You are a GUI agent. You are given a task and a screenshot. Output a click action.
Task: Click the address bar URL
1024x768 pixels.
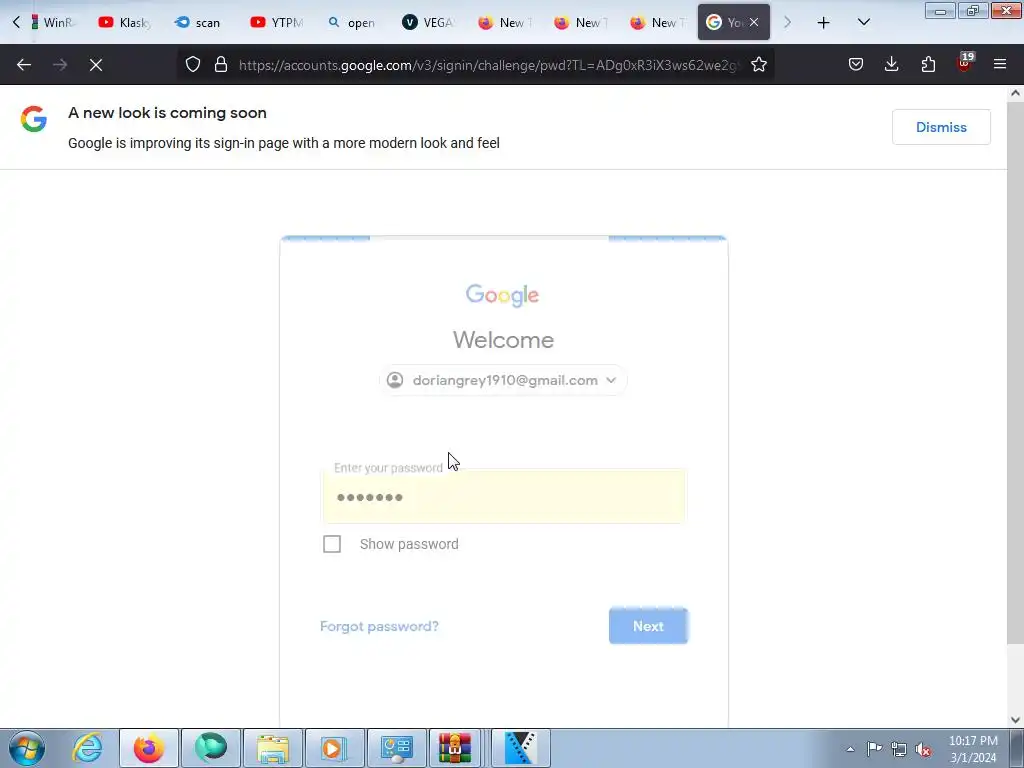(488, 65)
